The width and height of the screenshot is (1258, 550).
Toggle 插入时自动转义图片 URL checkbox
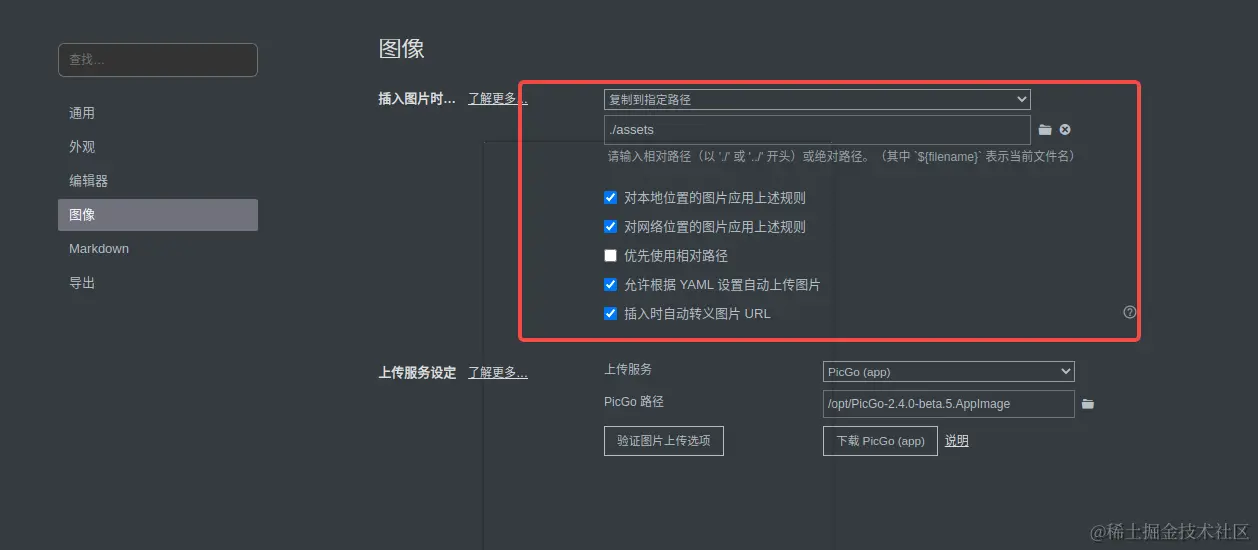click(x=611, y=314)
